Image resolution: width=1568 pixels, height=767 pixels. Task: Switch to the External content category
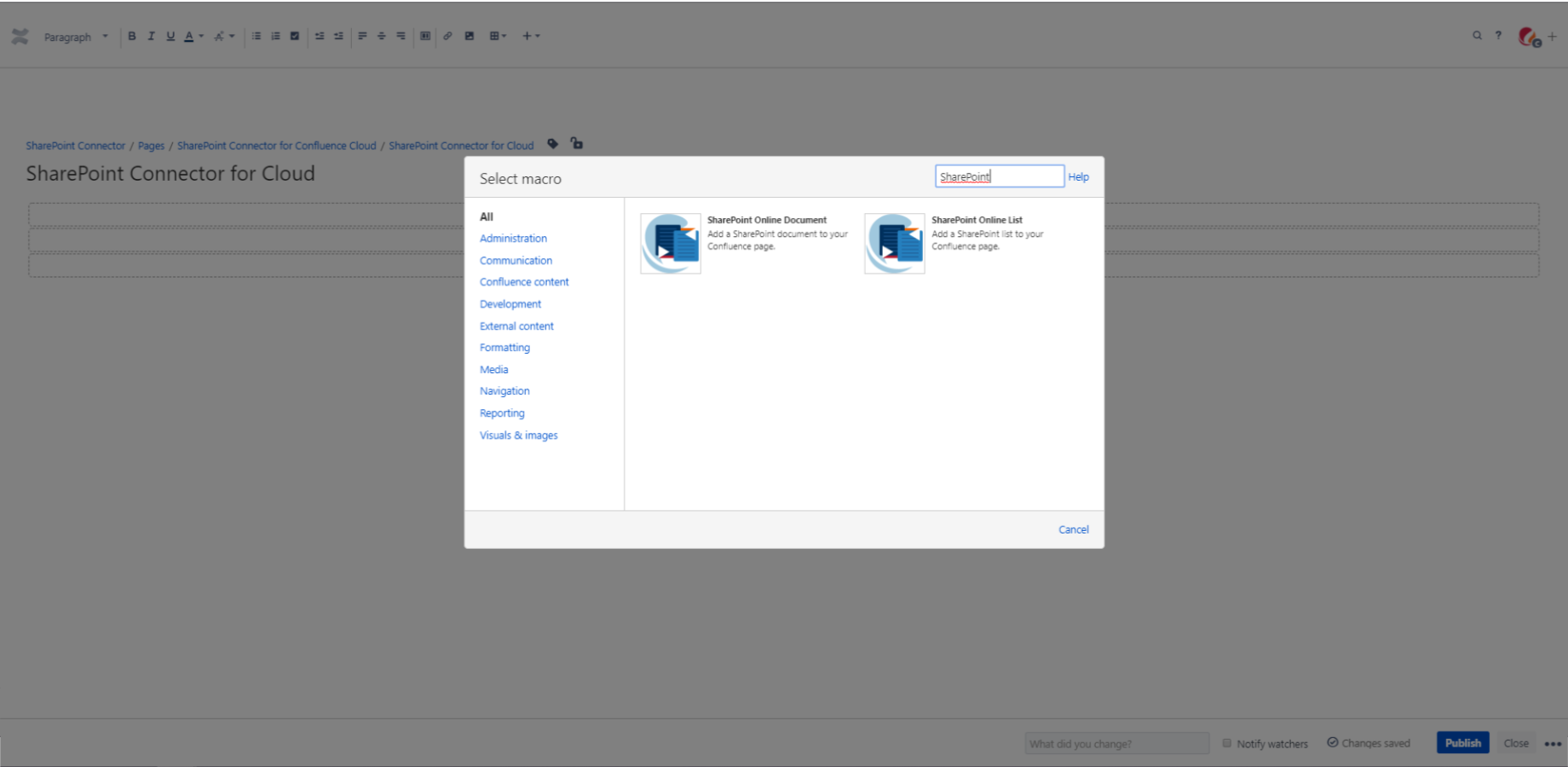tap(516, 326)
